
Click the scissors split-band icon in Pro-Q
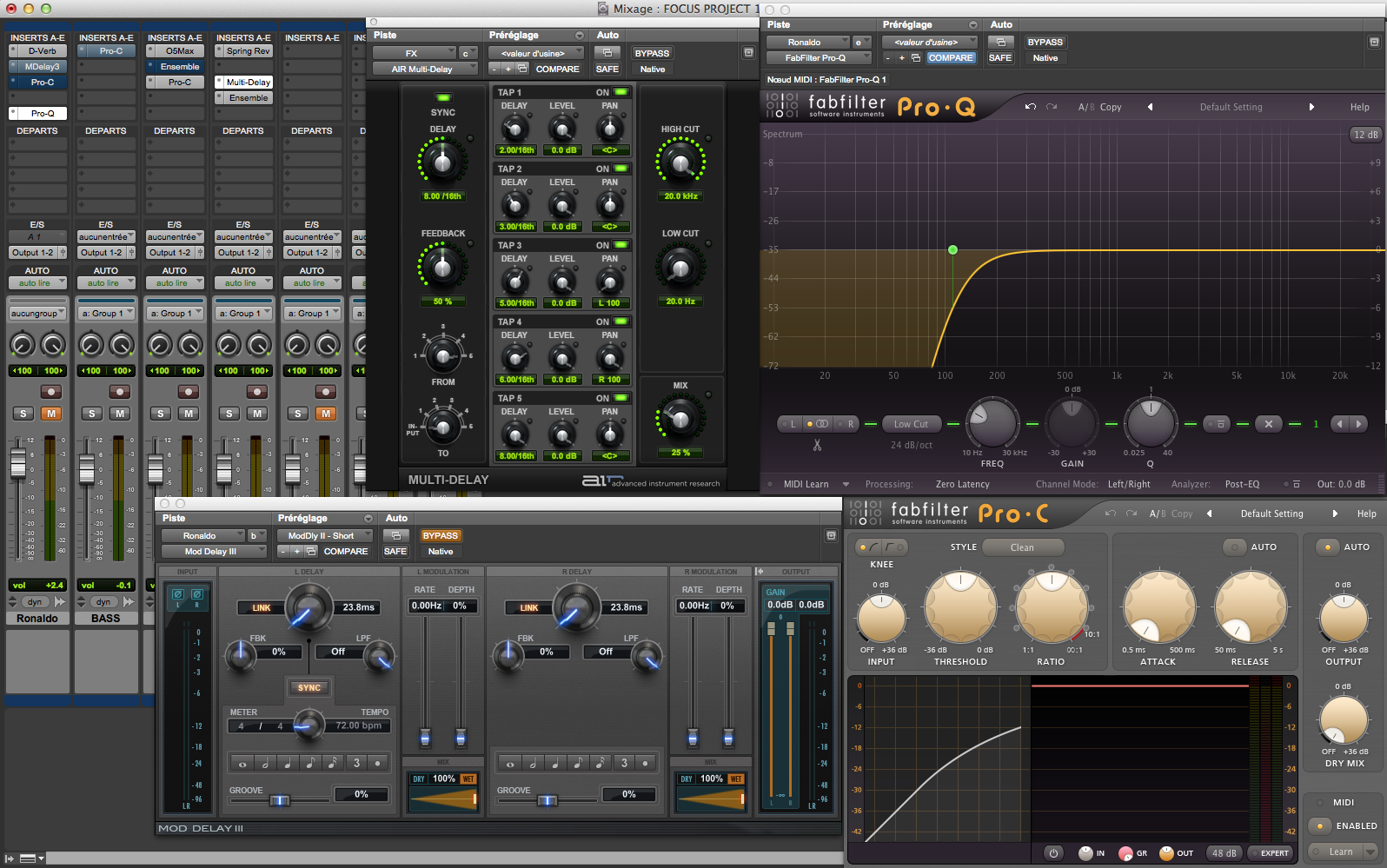point(817,445)
